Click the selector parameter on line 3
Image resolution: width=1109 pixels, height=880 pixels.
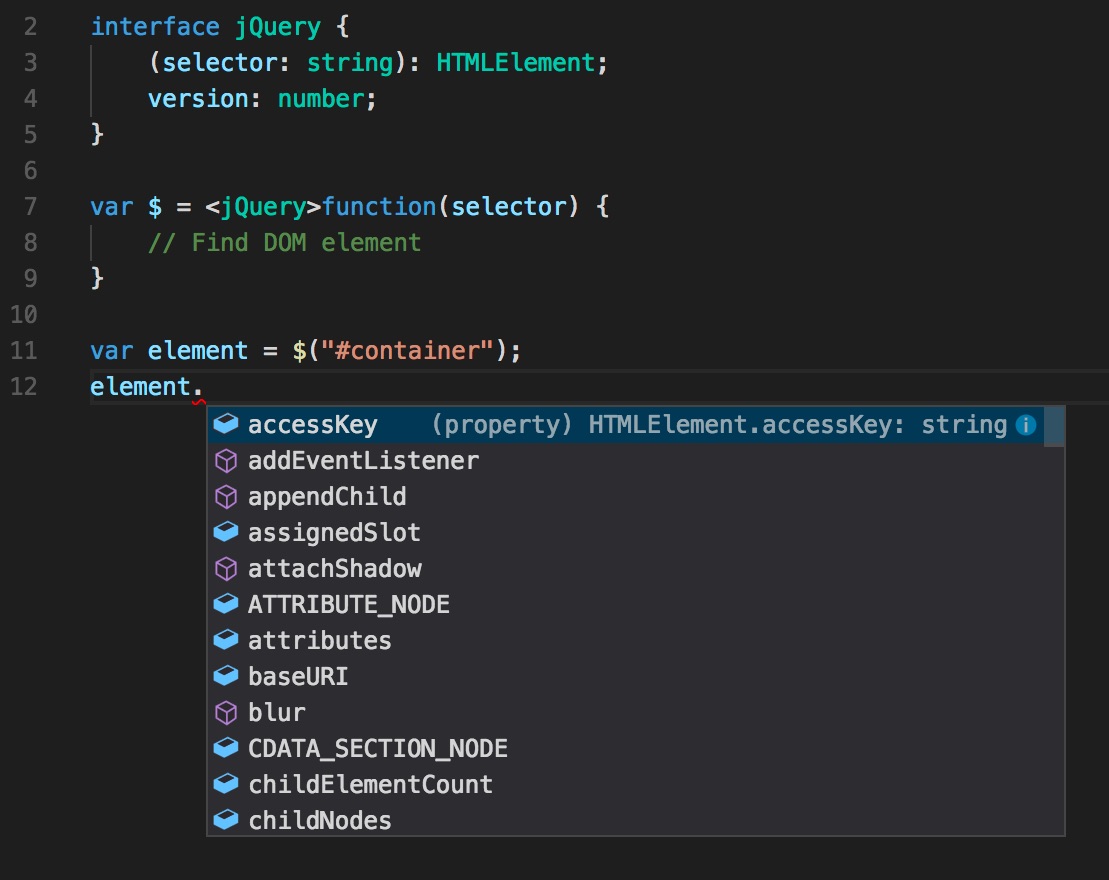(x=219, y=63)
